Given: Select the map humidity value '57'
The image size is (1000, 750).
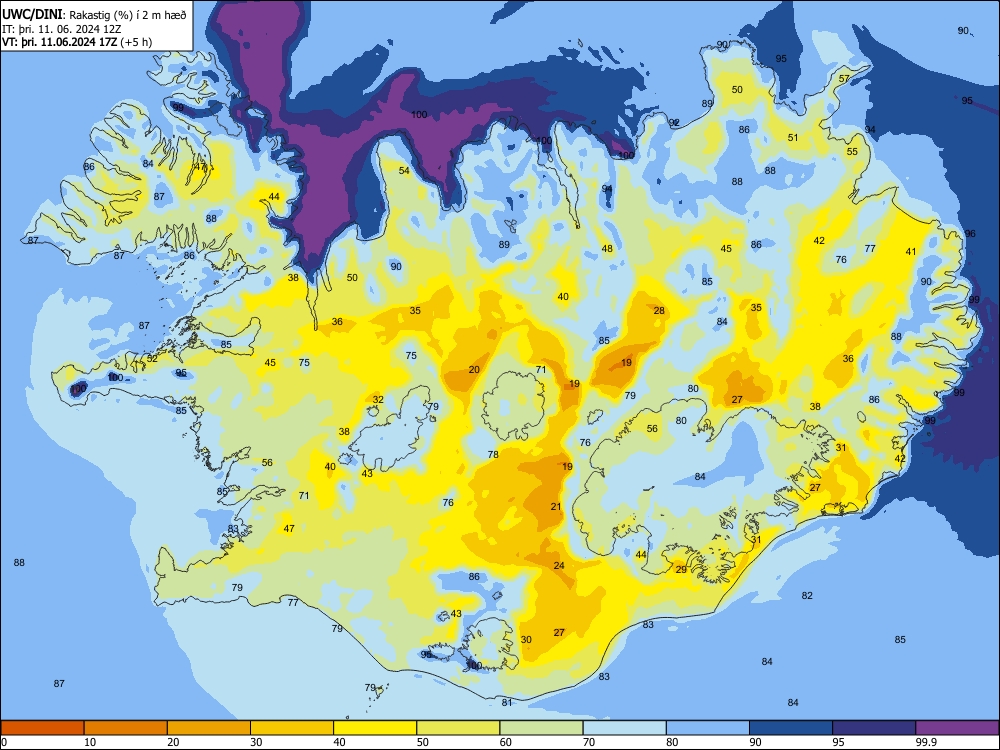Looking at the screenshot, I should click(x=844, y=78).
